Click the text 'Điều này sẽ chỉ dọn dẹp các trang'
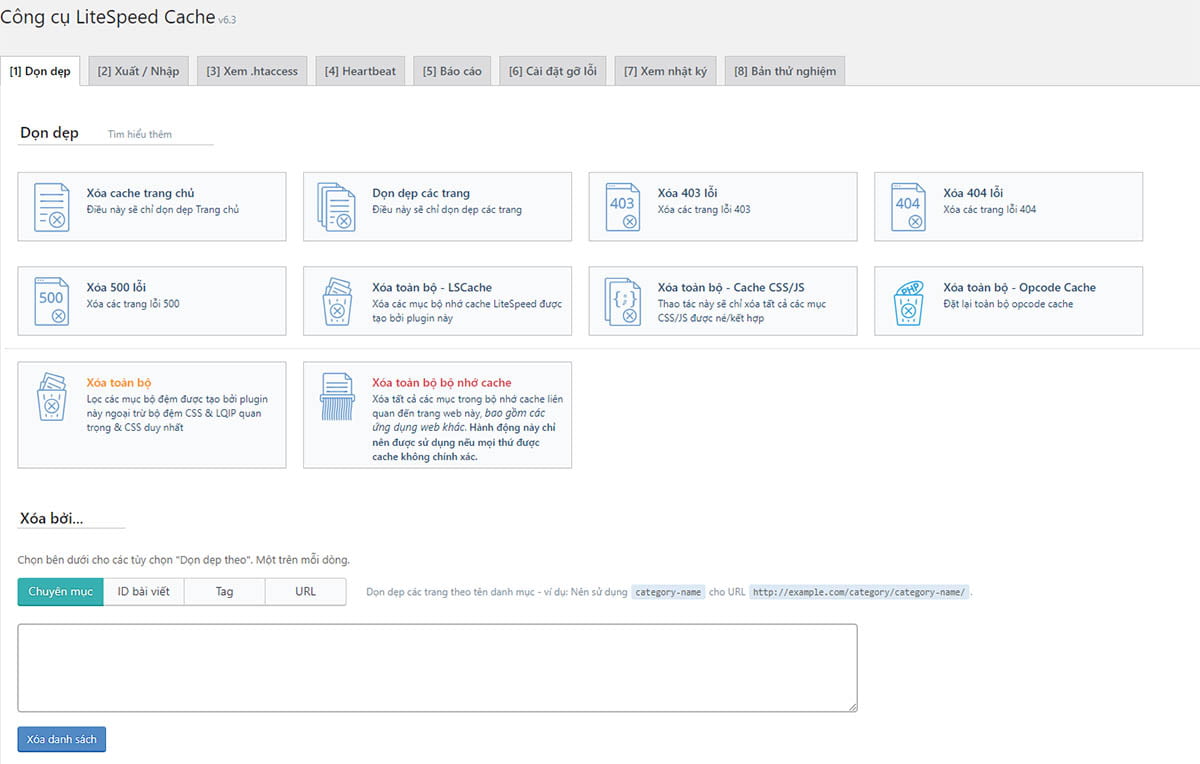 pyautogui.click(x=447, y=210)
